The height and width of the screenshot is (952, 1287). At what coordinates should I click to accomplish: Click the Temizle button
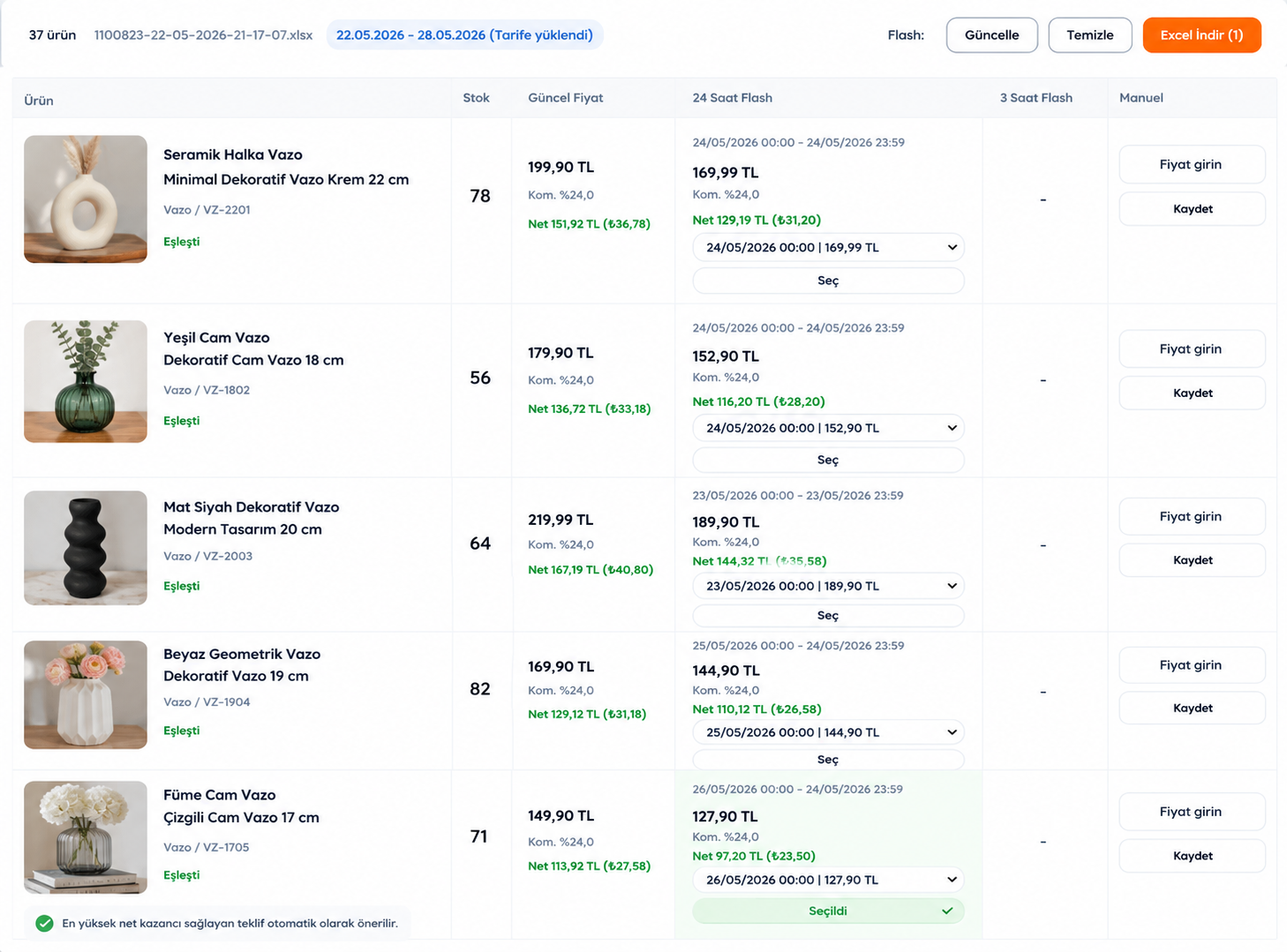(1090, 35)
